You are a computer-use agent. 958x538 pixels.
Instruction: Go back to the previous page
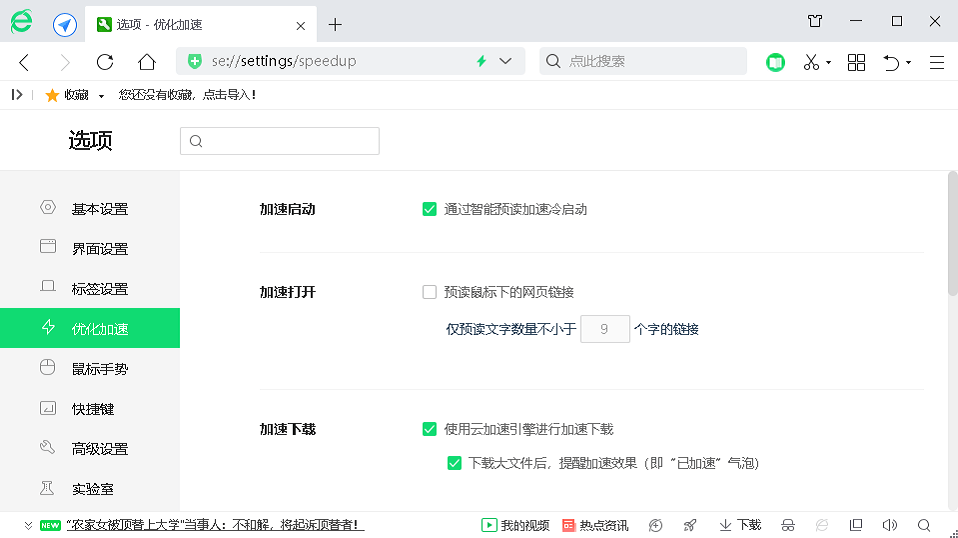(24, 62)
